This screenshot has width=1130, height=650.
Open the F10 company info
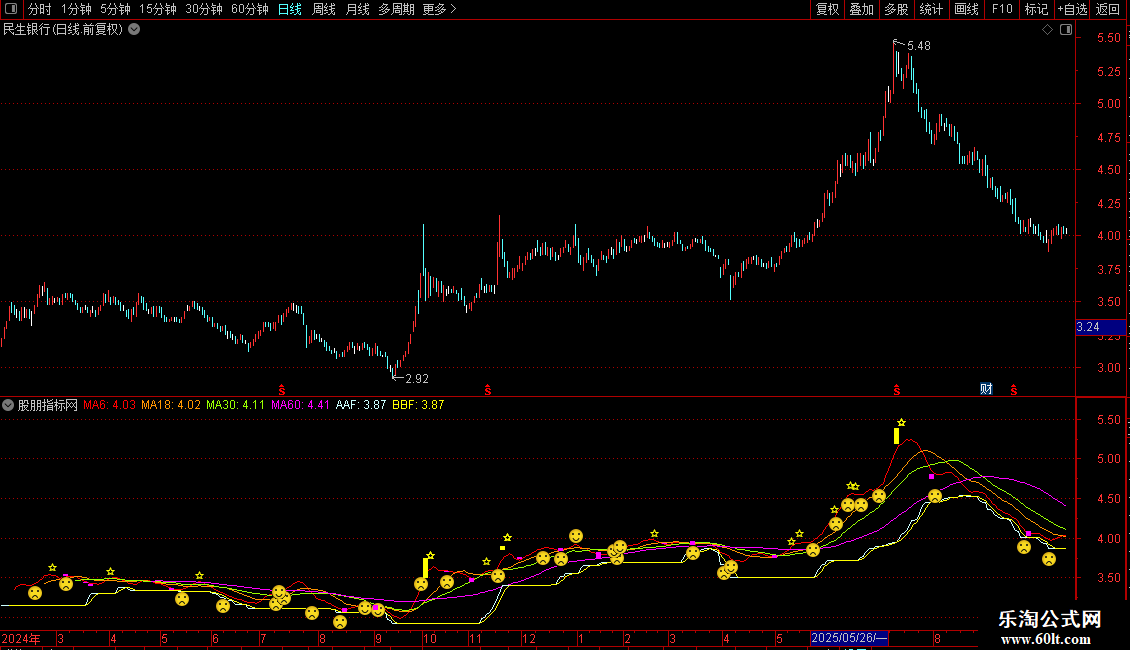1002,9
